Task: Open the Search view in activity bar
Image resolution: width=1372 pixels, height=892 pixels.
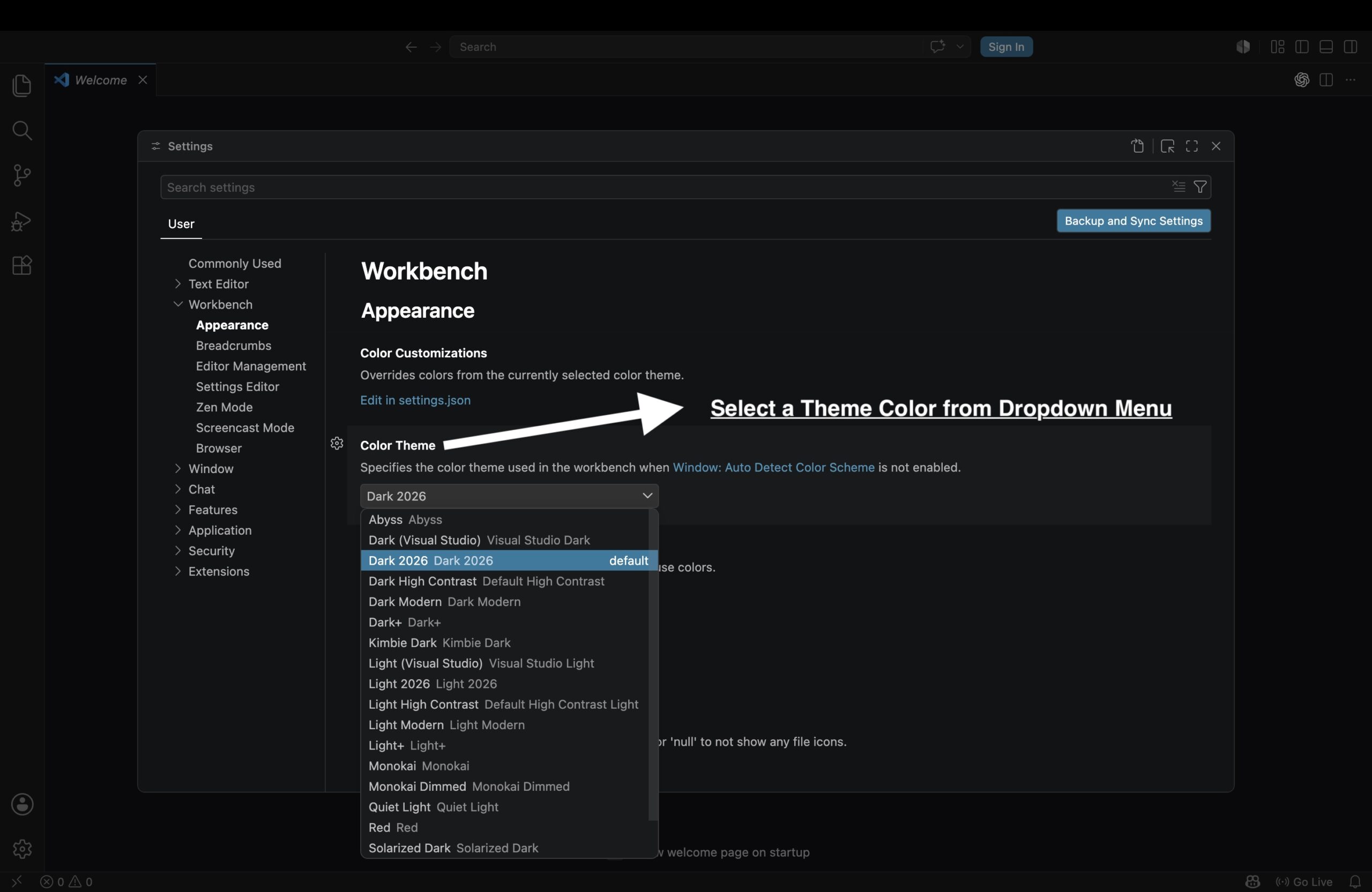Action: 22,130
